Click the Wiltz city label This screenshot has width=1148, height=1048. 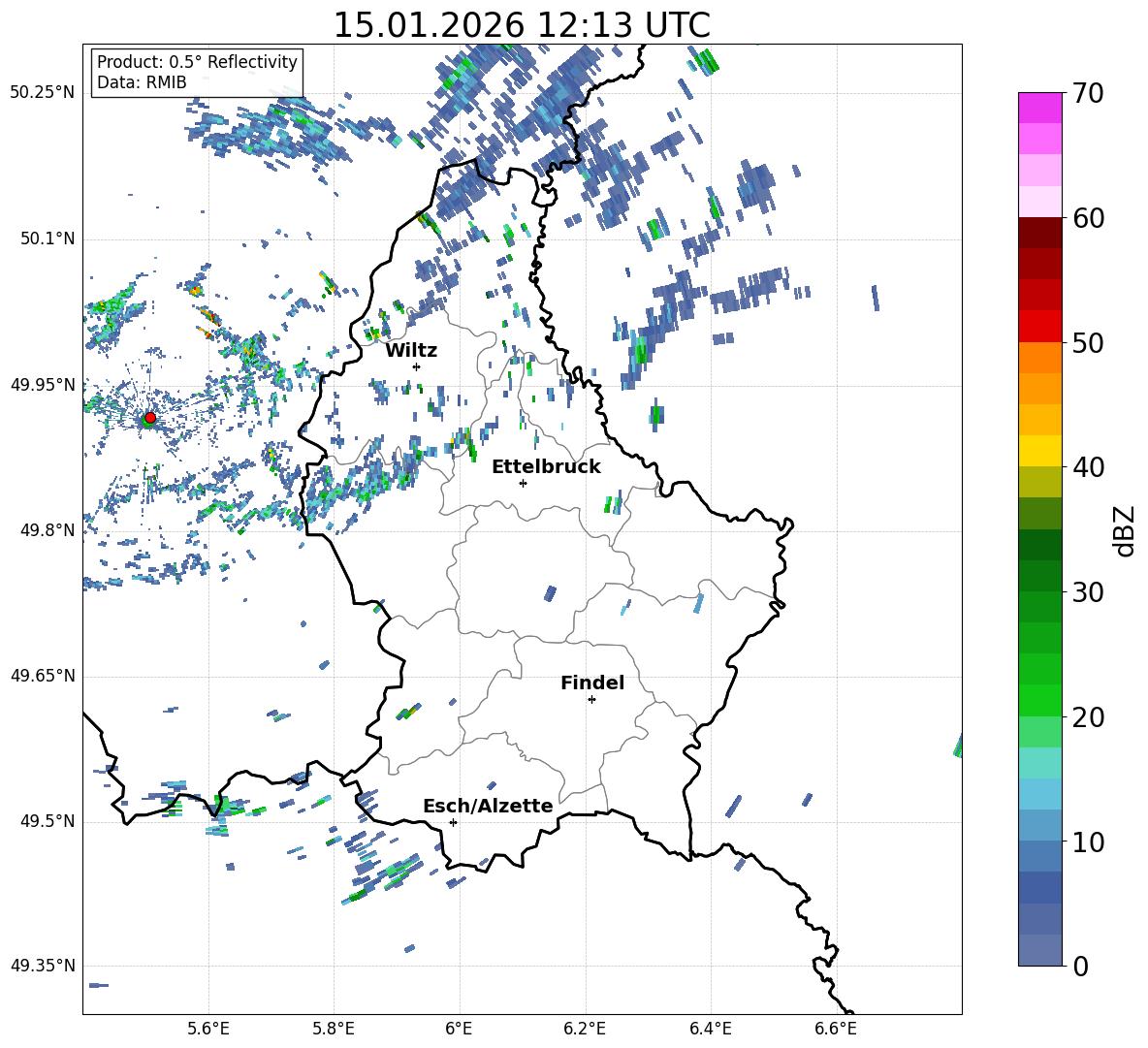click(411, 350)
